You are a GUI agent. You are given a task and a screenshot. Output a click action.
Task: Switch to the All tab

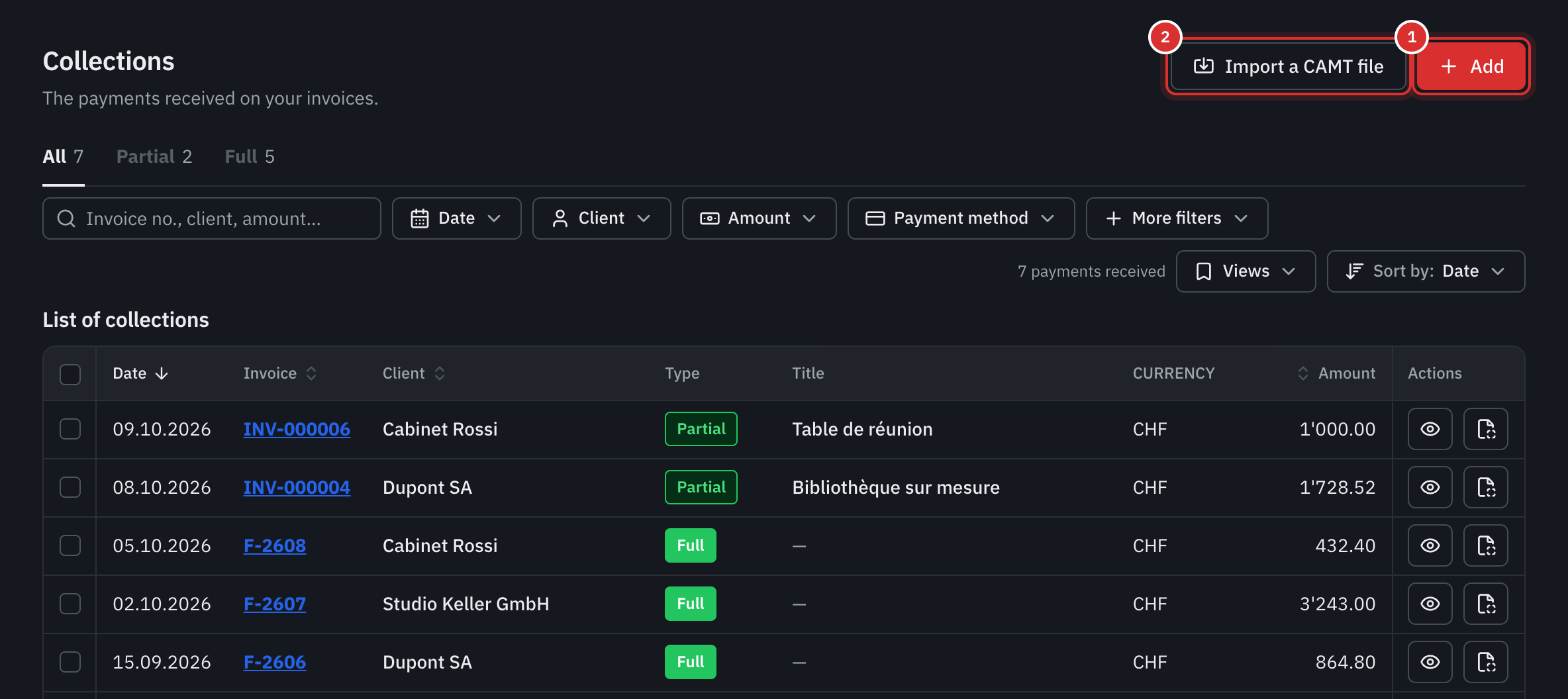coord(63,157)
